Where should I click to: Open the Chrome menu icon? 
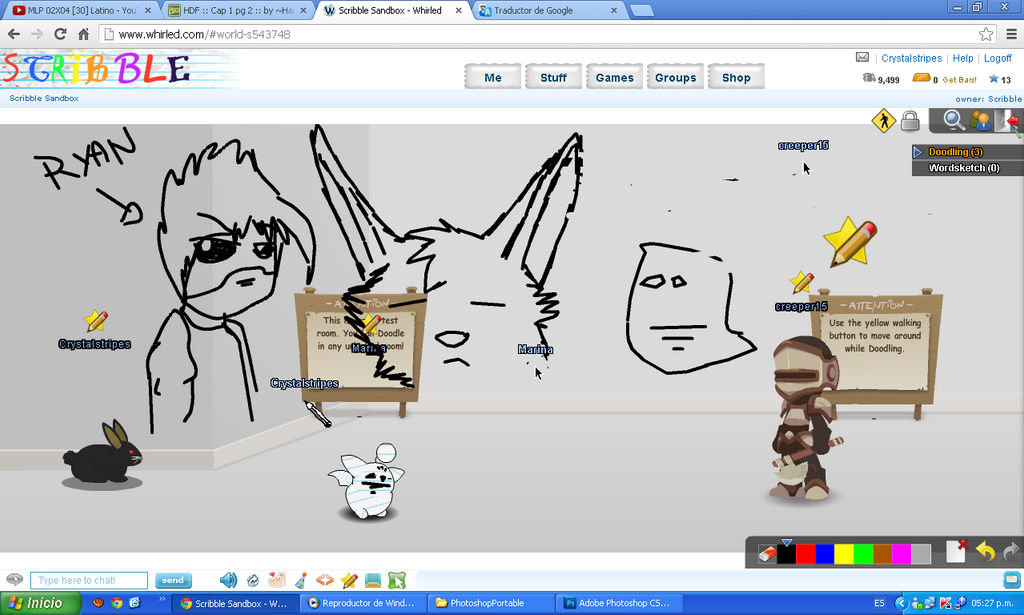(1011, 34)
